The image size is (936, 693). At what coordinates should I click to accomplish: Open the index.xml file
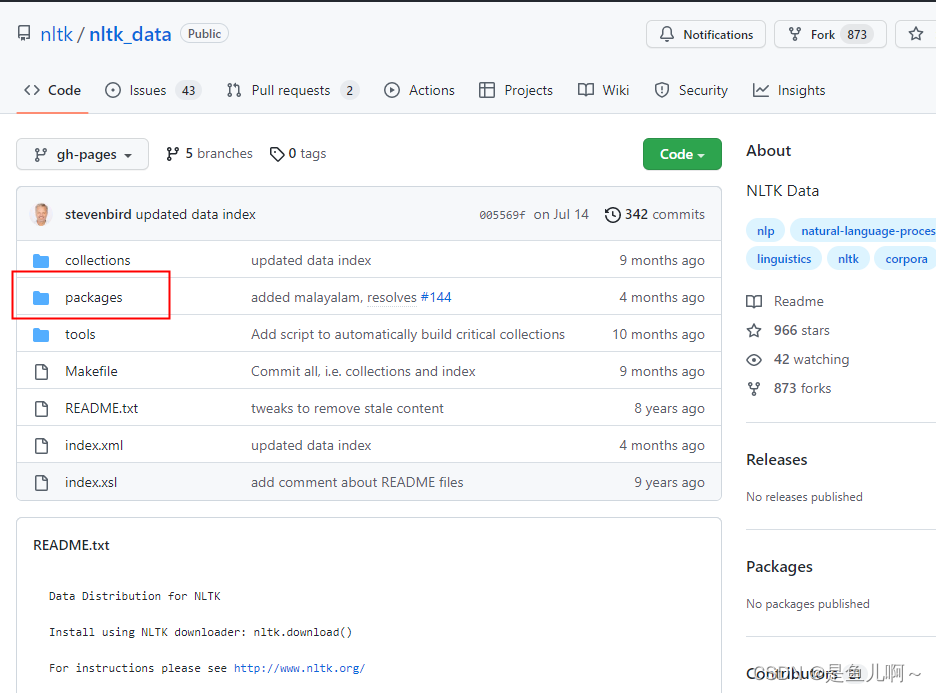[94, 445]
